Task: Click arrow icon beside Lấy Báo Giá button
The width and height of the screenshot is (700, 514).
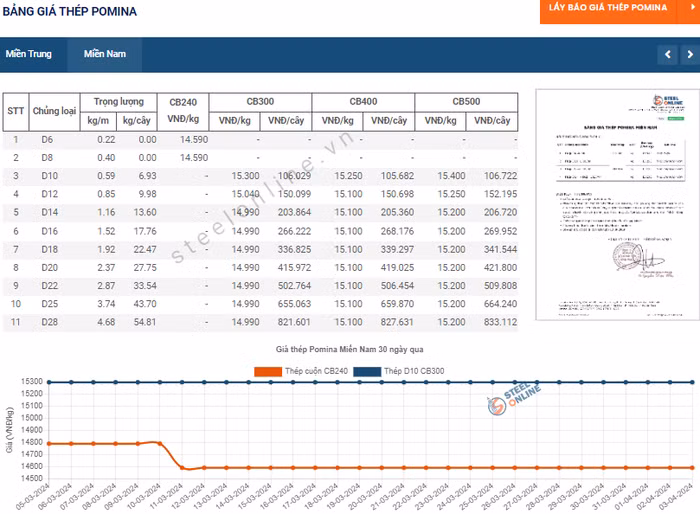Action: pyautogui.click(x=689, y=8)
